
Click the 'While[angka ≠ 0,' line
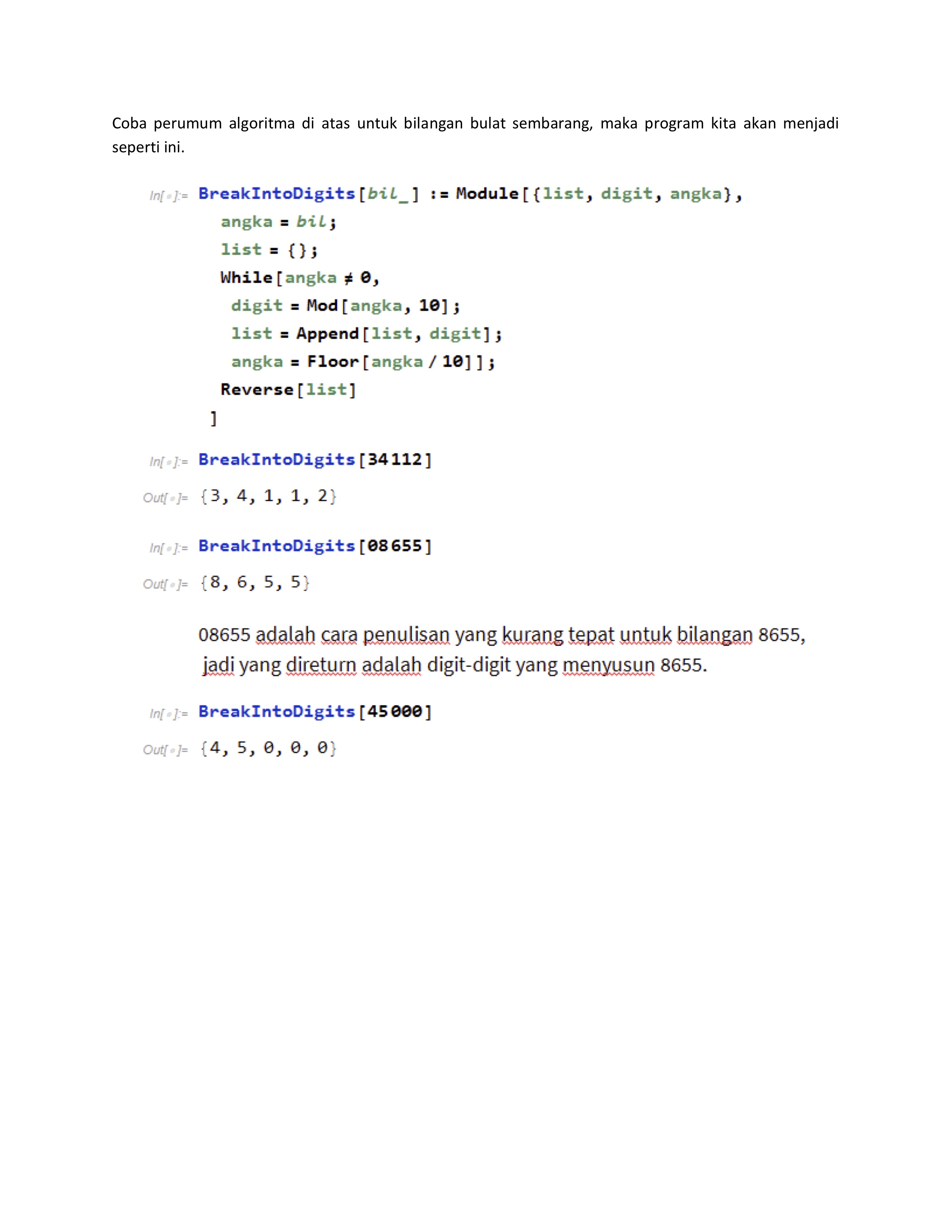300,277
